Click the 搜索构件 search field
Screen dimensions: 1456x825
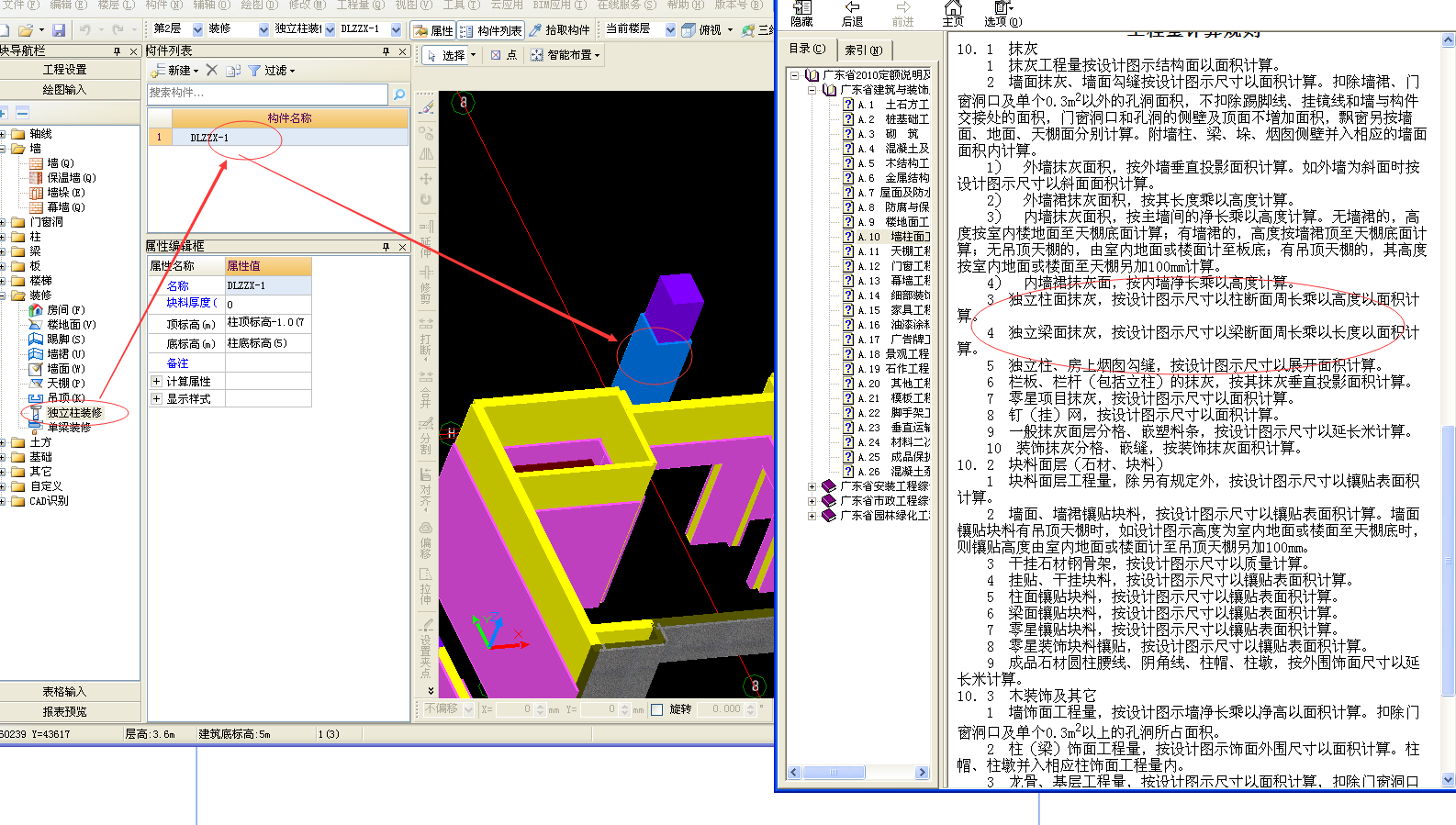pos(268,94)
